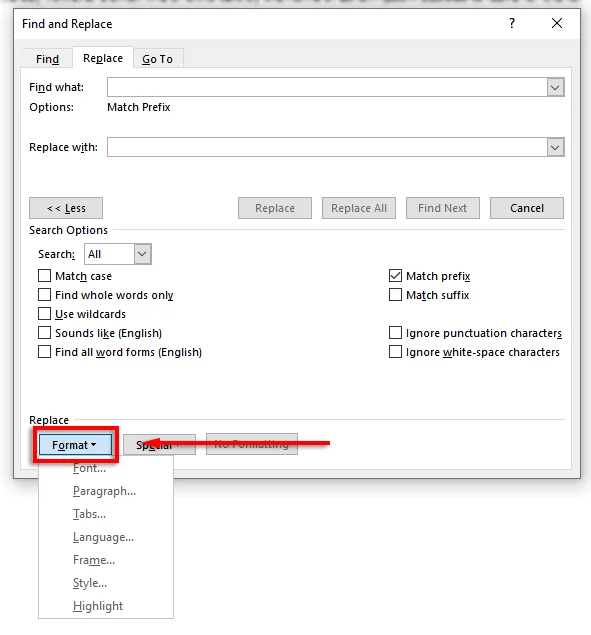This screenshot has height=635, width=591.
Task: Enable Use wildcards option
Action: [x=45, y=314]
